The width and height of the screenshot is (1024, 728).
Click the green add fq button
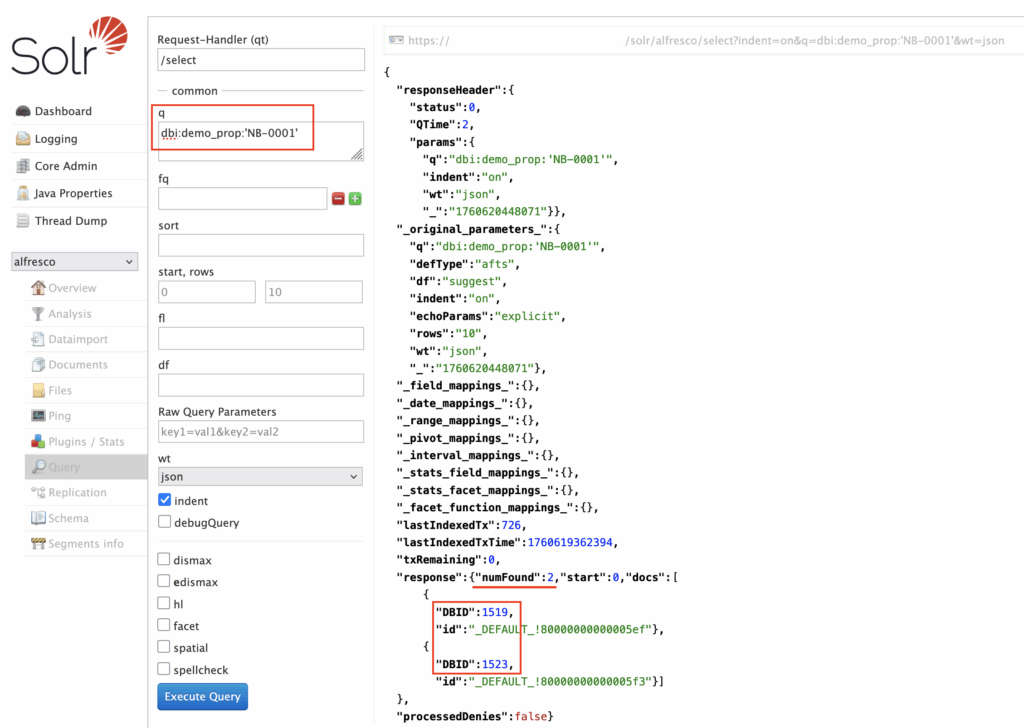[355, 199]
